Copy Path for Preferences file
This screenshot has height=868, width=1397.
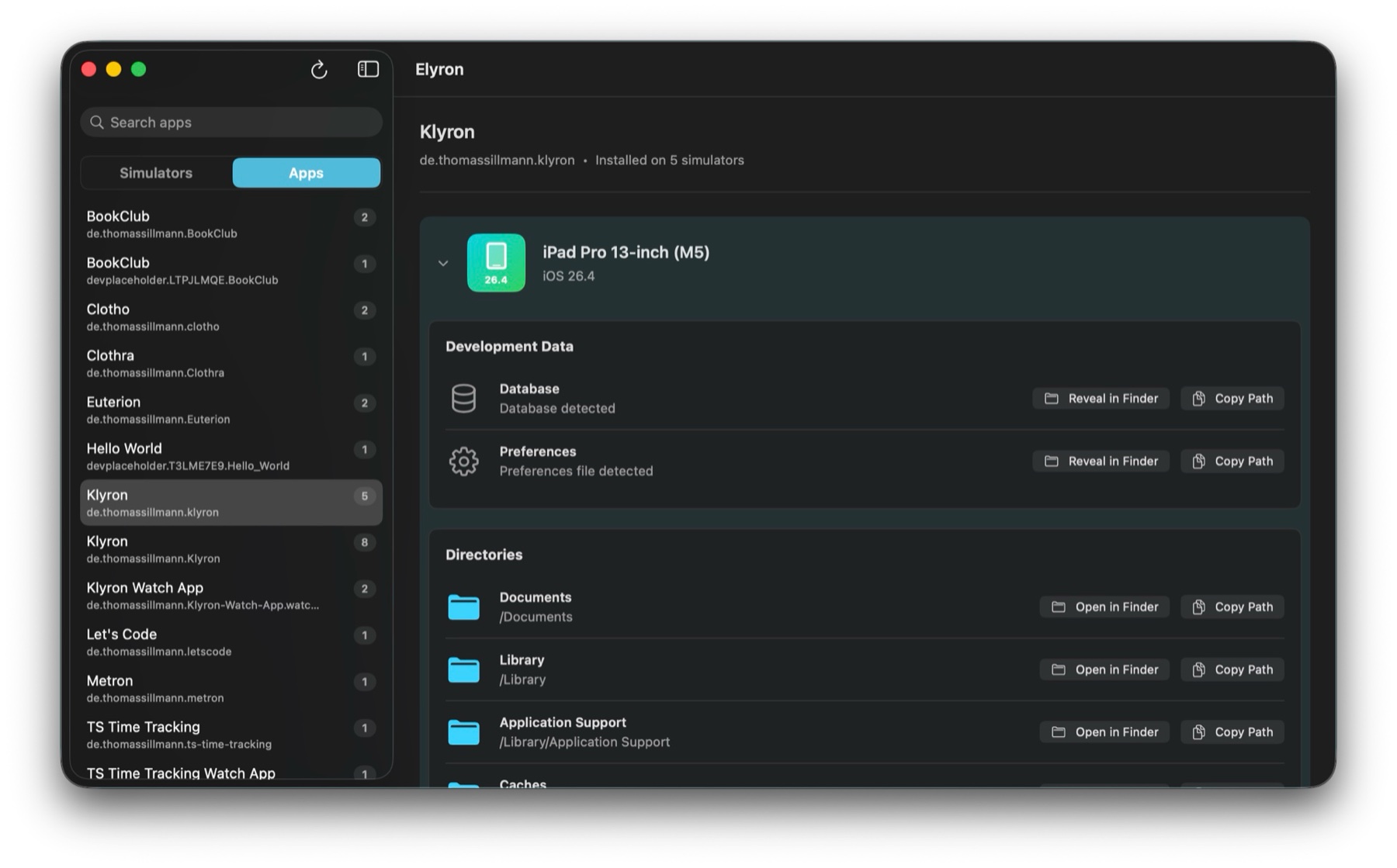click(x=1232, y=462)
